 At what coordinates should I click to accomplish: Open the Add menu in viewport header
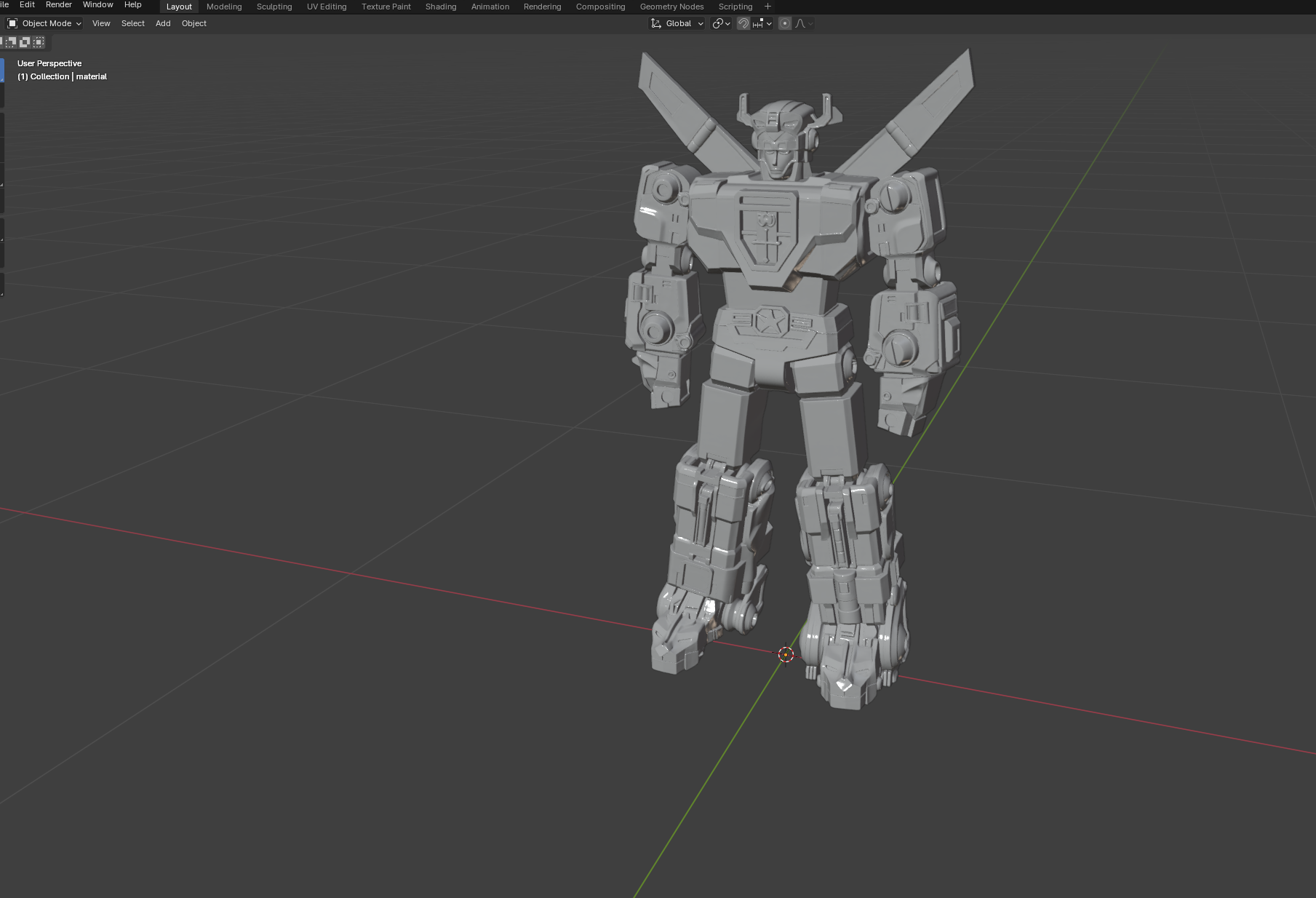point(163,23)
